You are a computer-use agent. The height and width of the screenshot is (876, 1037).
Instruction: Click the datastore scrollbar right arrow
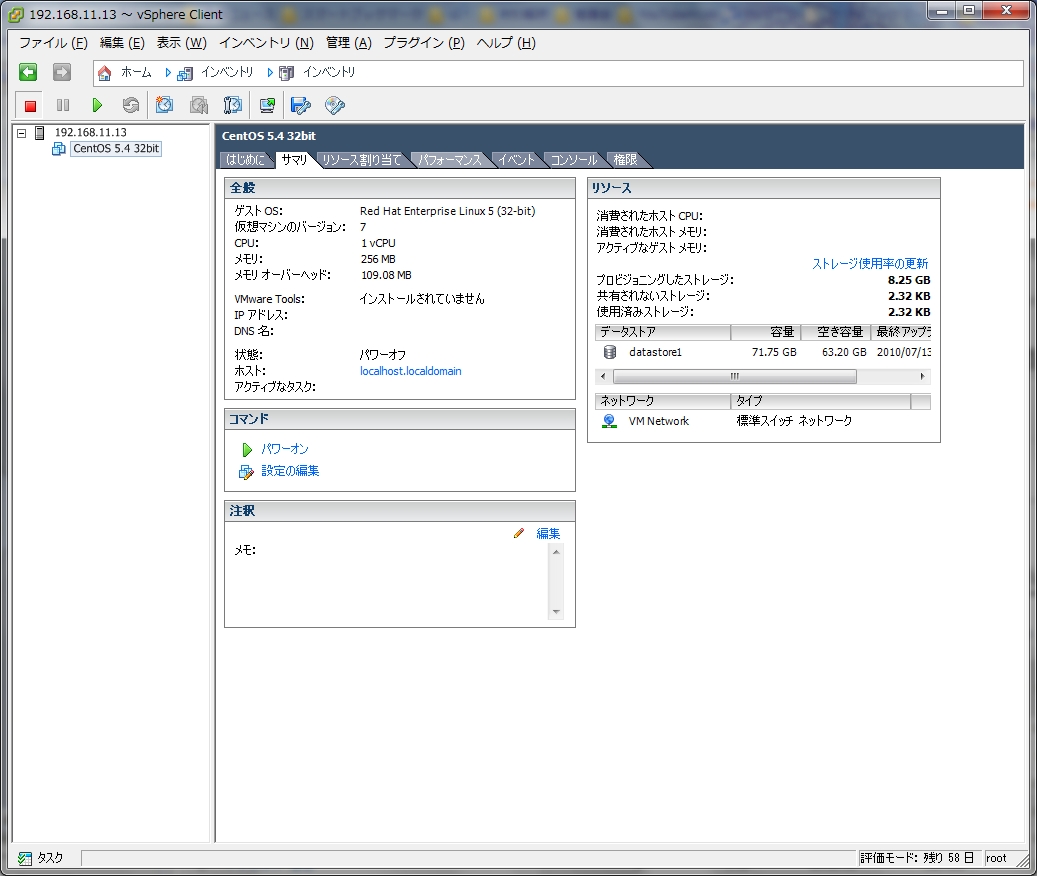point(923,377)
